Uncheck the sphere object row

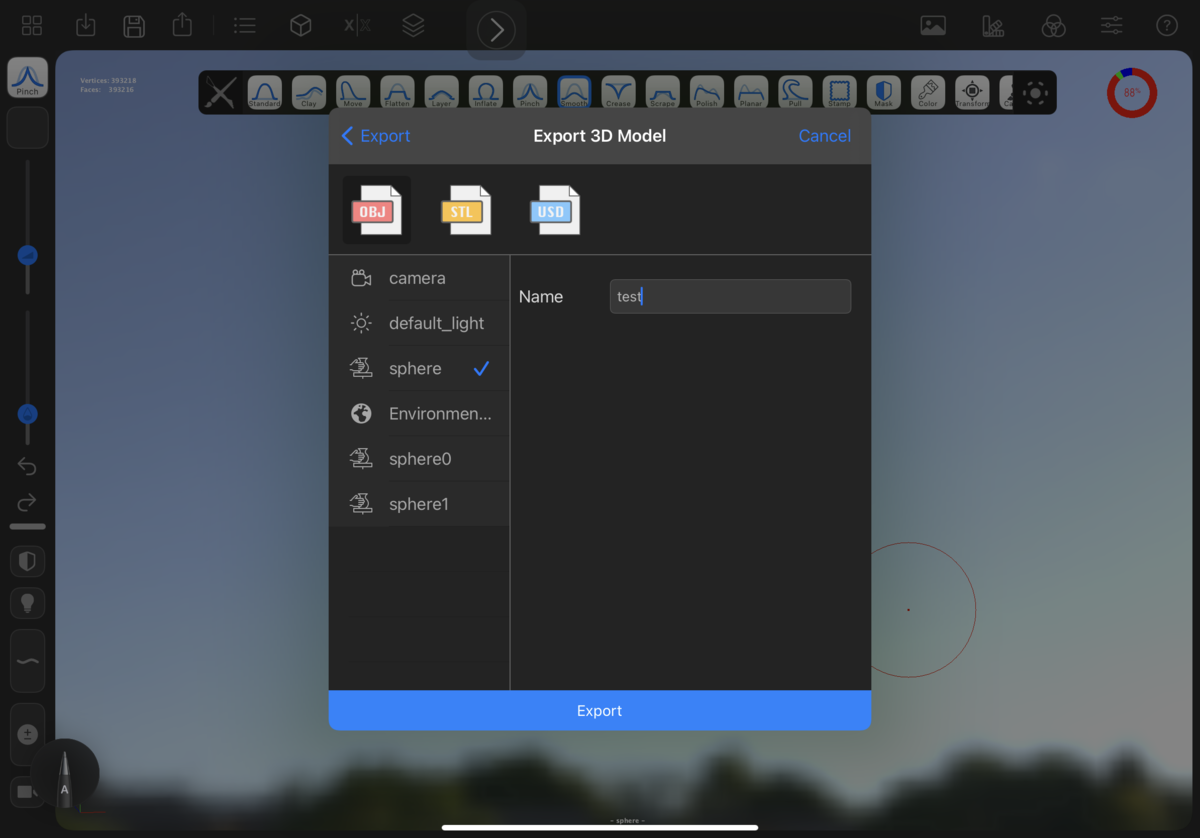[419, 368]
